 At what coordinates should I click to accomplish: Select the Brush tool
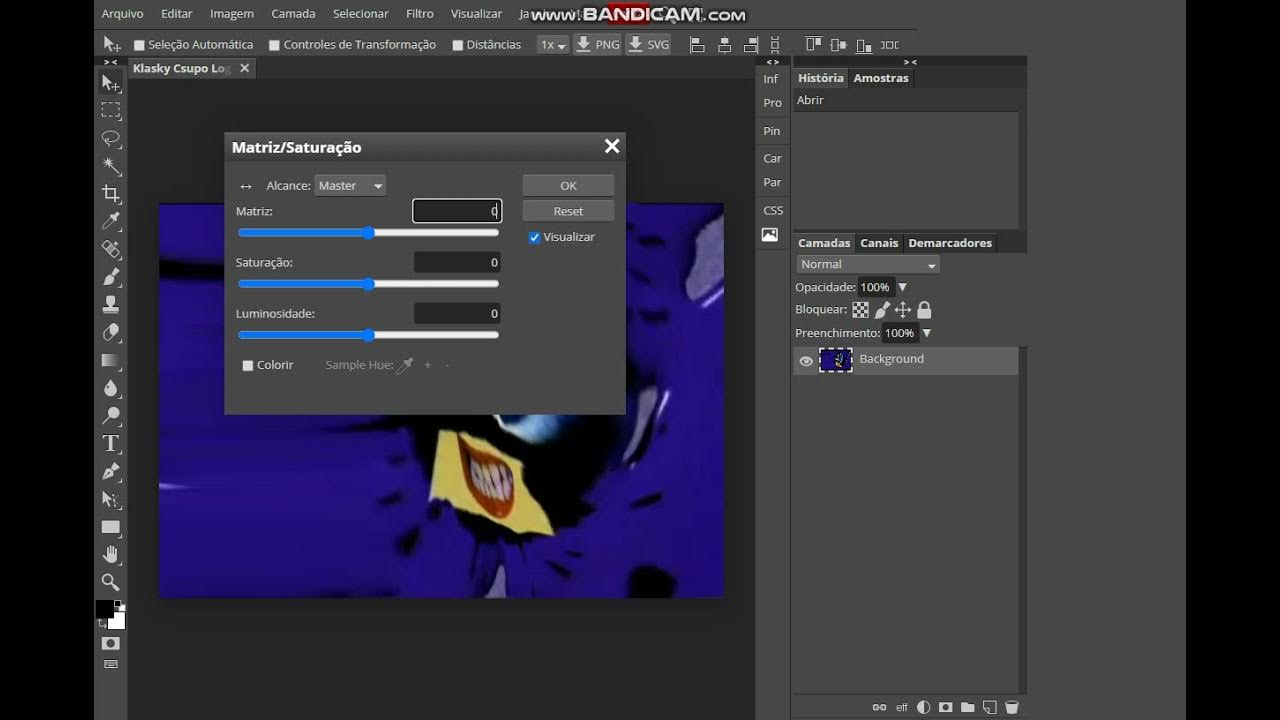tap(111, 277)
